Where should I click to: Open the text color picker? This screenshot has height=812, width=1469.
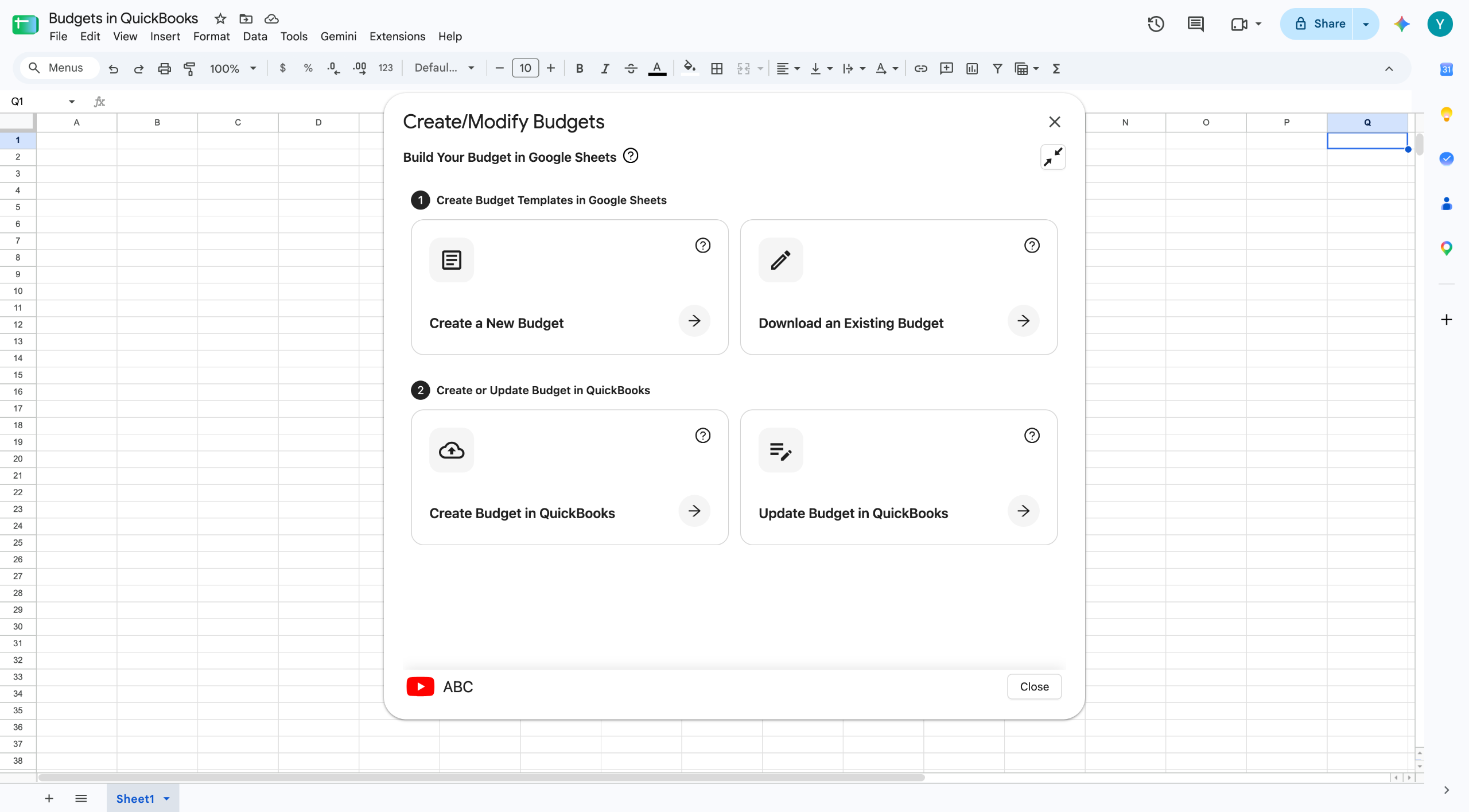tap(657, 68)
